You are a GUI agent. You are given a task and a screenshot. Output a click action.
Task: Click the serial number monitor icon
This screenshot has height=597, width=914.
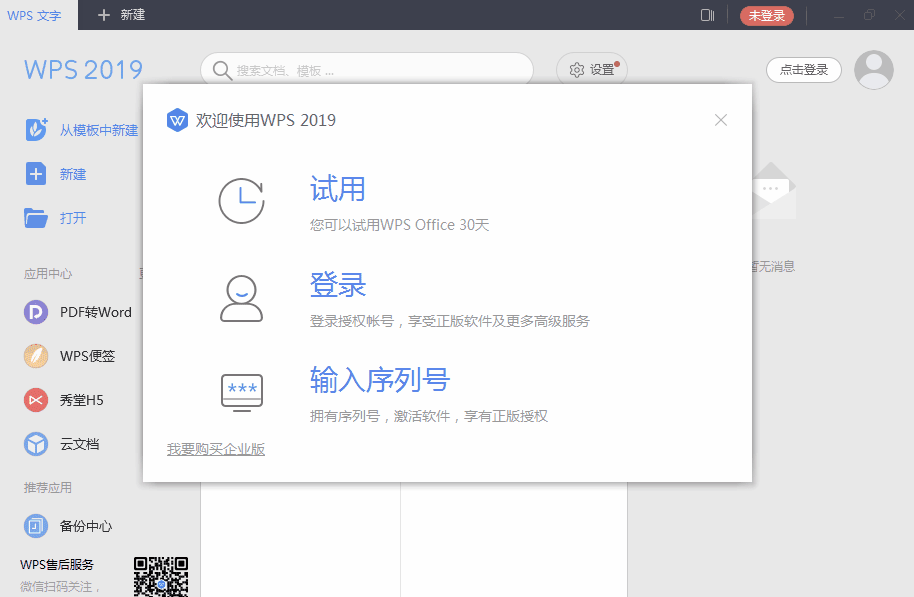[241, 392]
